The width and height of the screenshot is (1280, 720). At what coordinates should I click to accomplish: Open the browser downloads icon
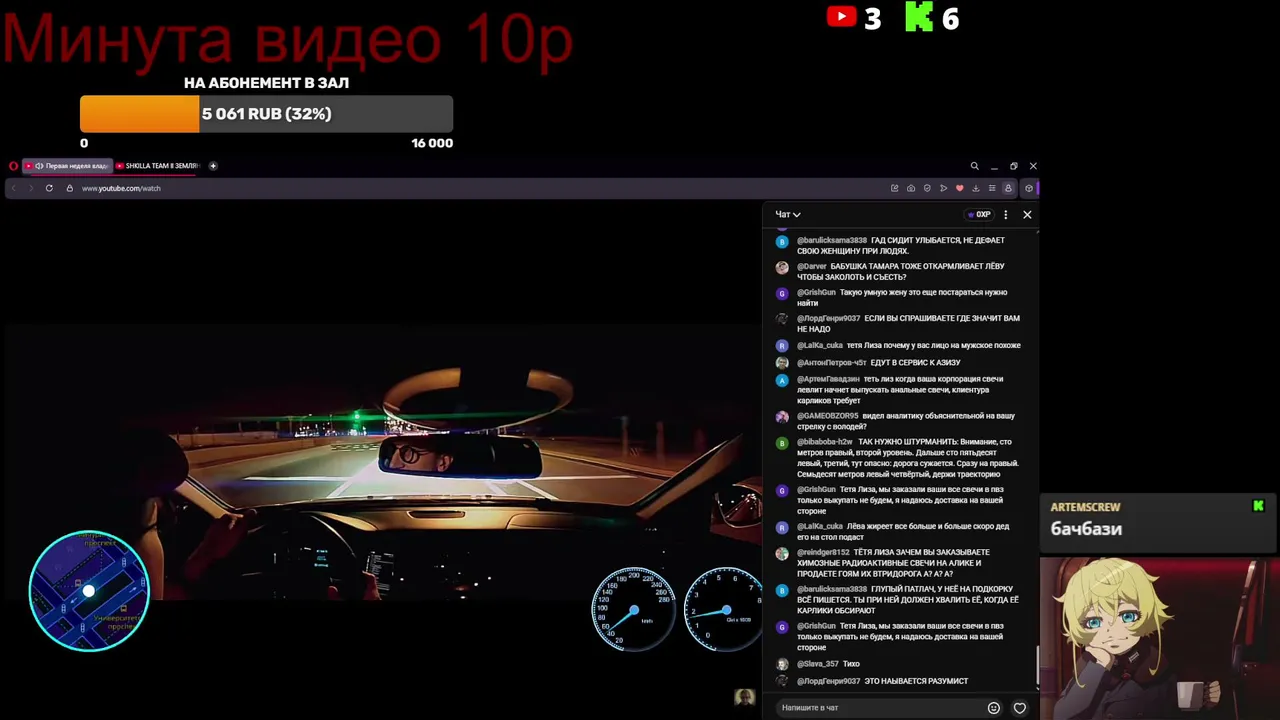pyautogui.click(x=976, y=188)
